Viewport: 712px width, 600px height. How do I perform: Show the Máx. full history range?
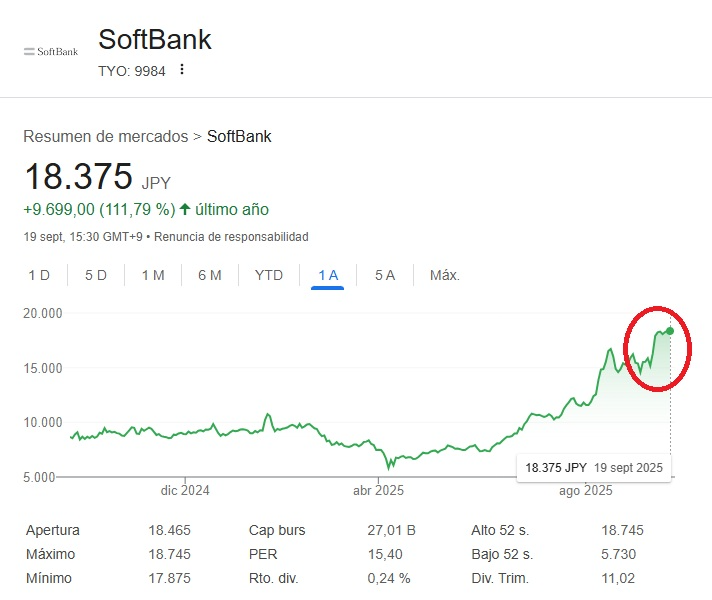point(444,275)
